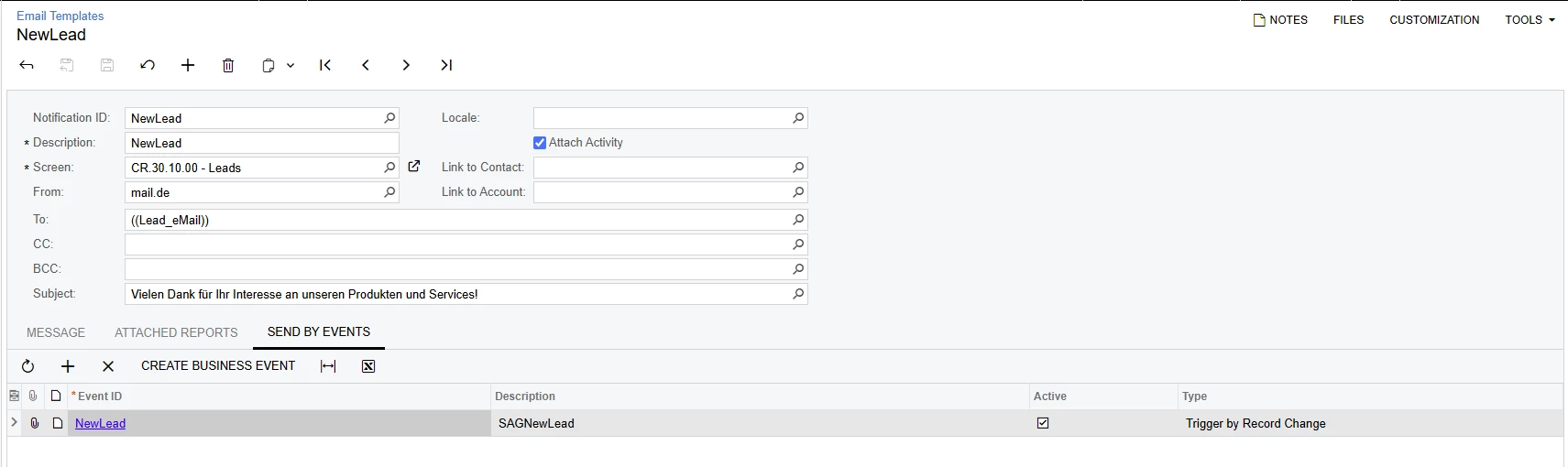Toggle Active checkbox for the NewLead event
This screenshot has height=467, width=1568.
pos(1043,423)
